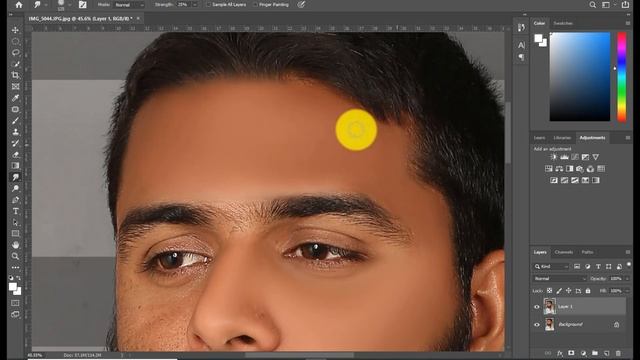
Task: Select the IMG_5044.JPG document tab
Action: tap(80, 19)
